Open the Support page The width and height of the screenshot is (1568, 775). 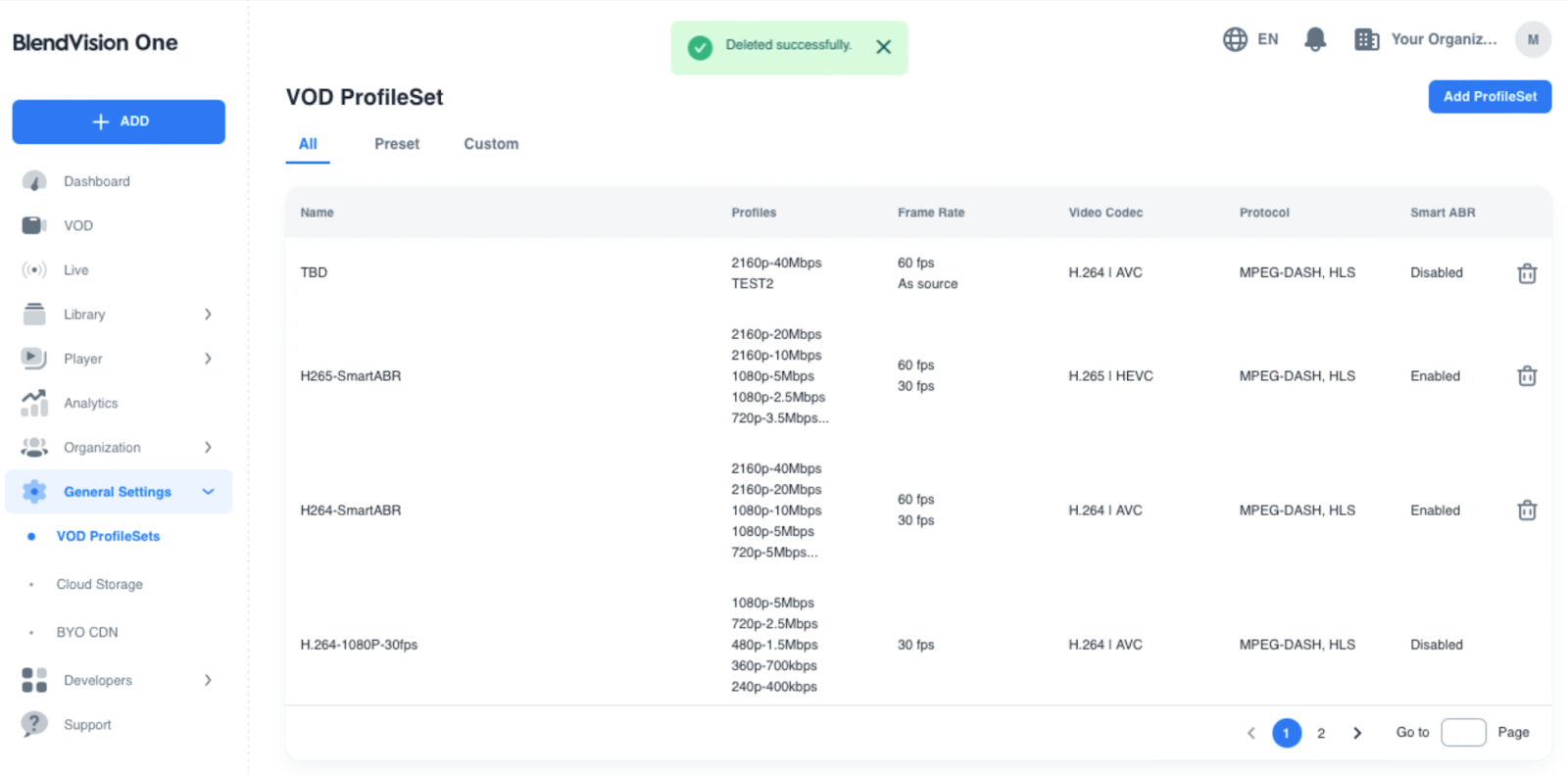coord(87,725)
